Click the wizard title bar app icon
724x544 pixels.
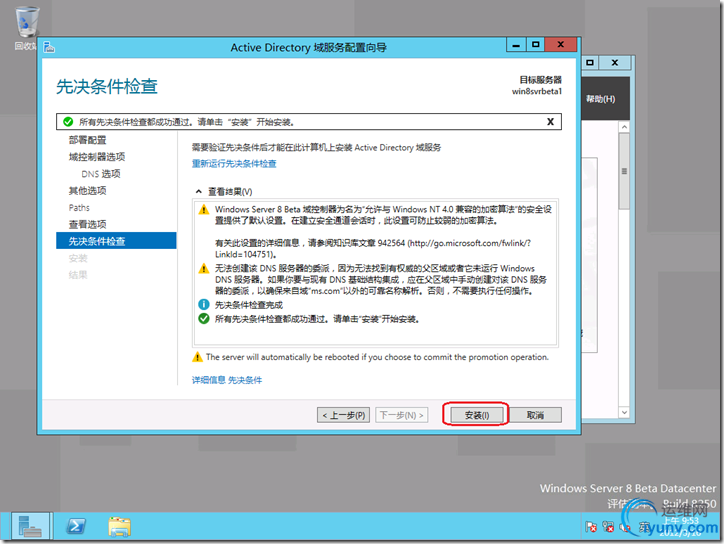point(49,47)
